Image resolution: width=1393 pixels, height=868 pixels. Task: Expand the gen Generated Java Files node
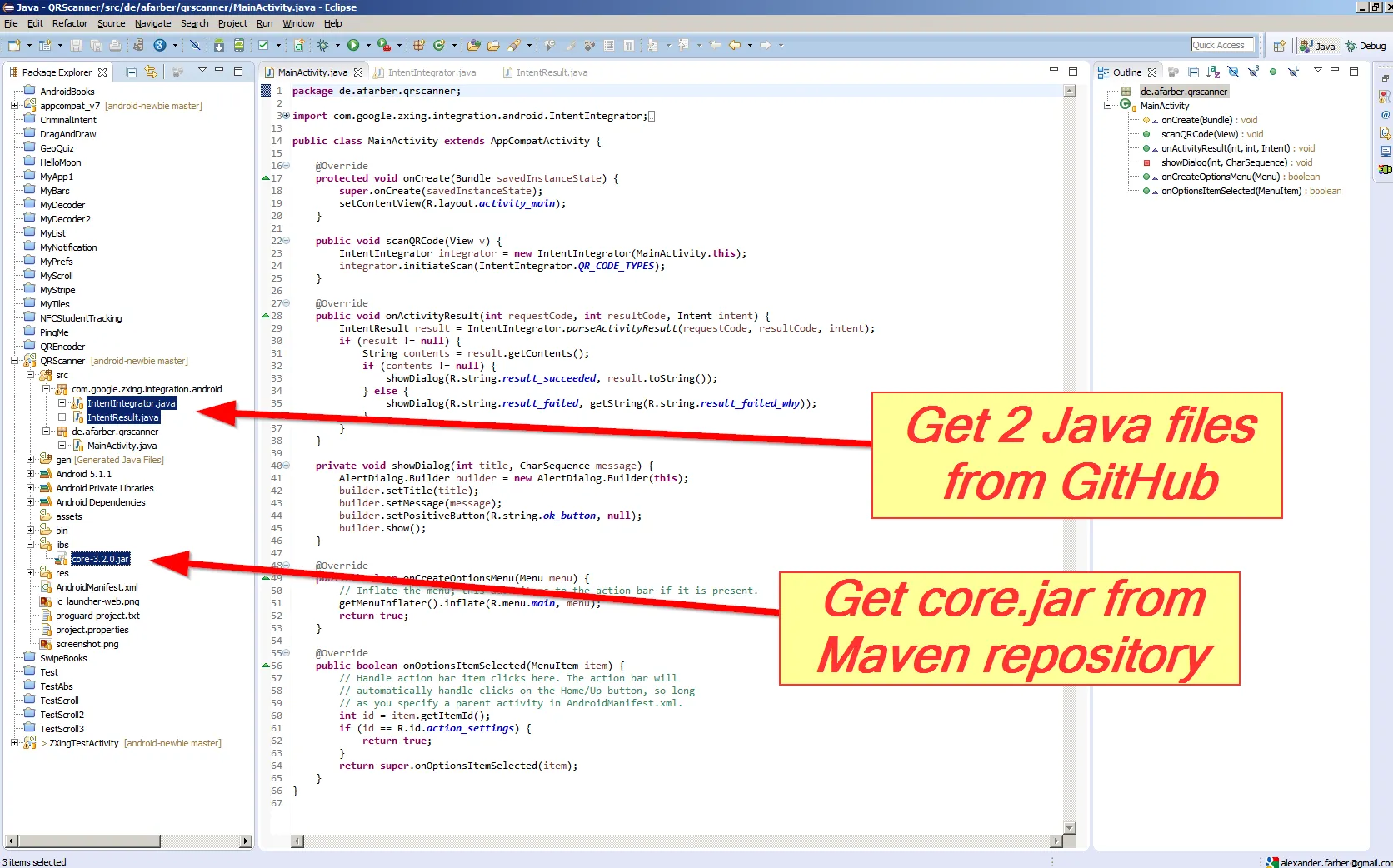point(30,460)
